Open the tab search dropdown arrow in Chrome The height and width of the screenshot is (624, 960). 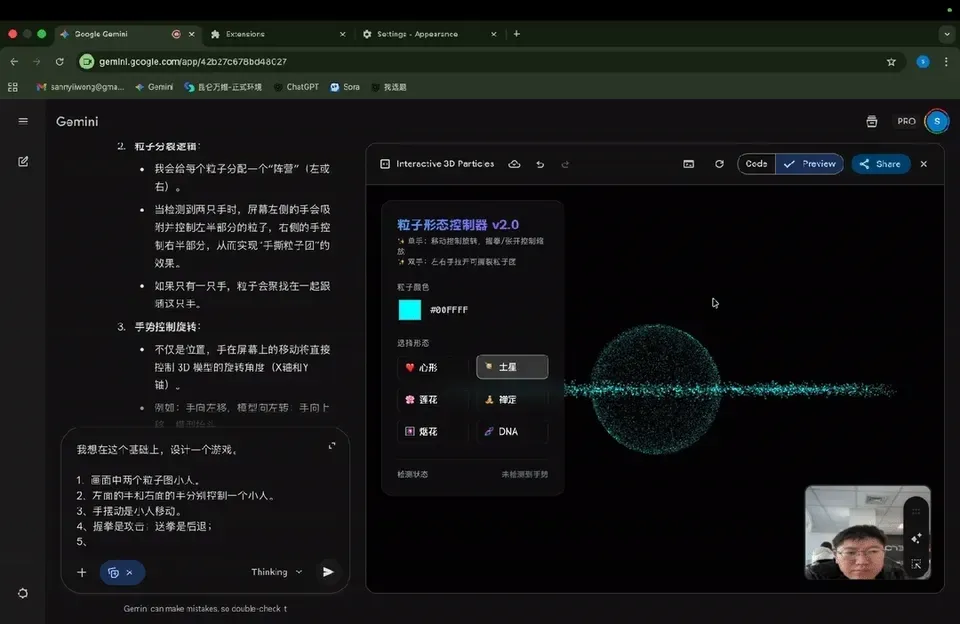tap(947, 34)
